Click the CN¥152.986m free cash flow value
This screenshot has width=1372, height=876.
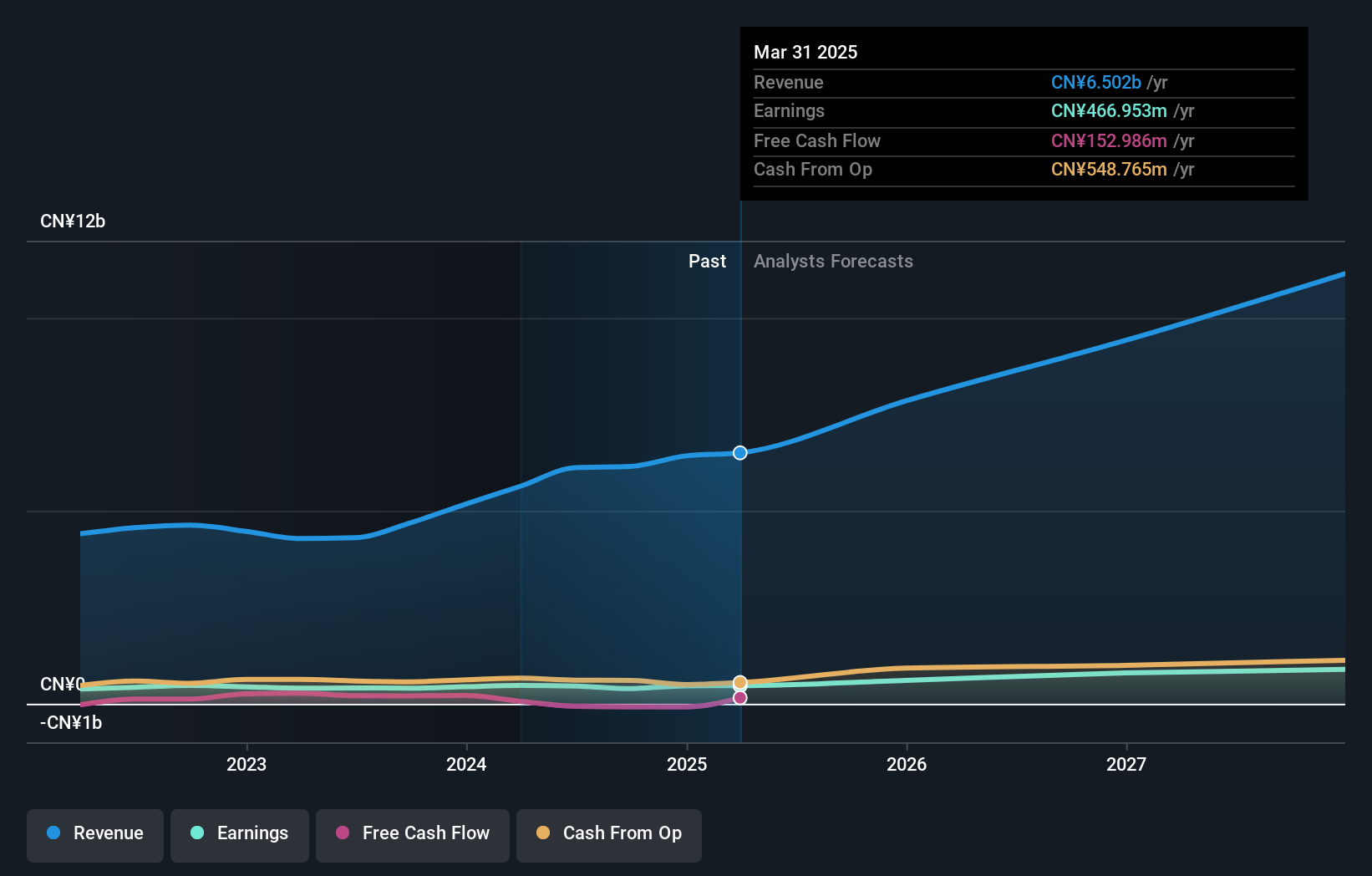(x=1109, y=141)
